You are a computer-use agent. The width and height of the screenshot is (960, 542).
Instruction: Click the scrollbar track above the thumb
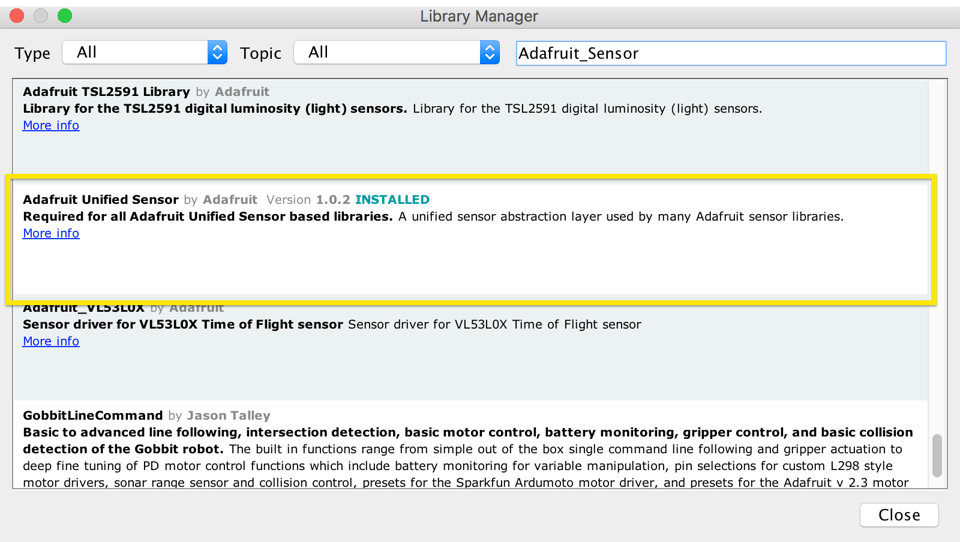click(937, 250)
